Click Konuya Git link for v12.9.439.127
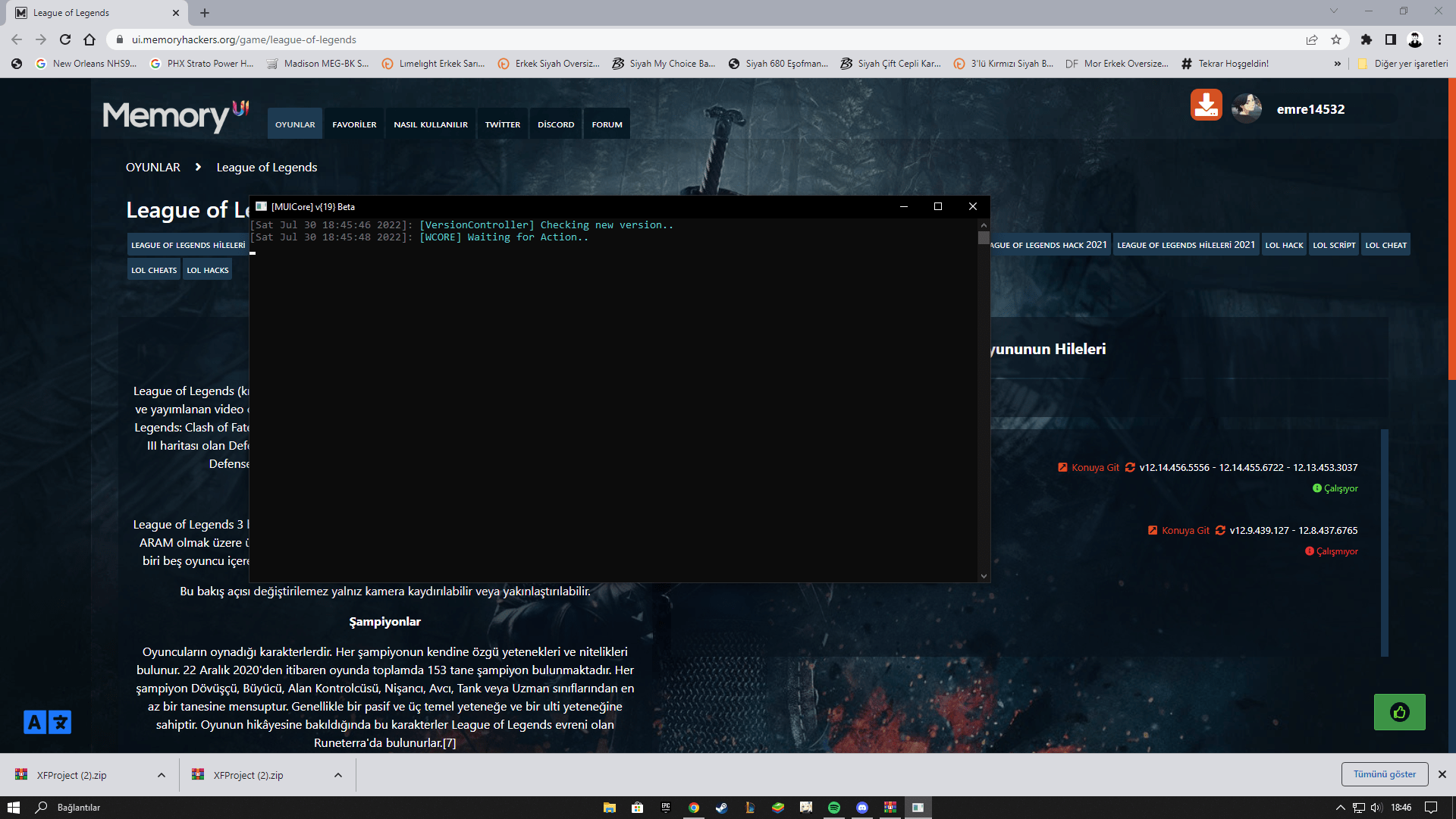Screen dimensions: 1456x819 pyautogui.click(x=1179, y=530)
